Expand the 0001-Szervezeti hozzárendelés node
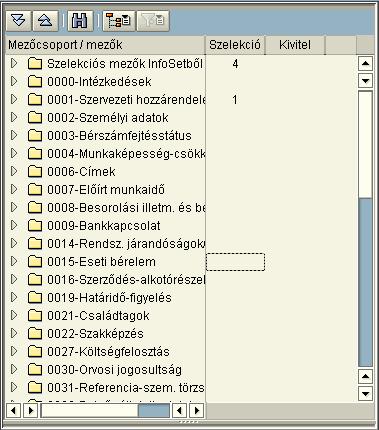This screenshot has height=430, width=379. click(14, 99)
